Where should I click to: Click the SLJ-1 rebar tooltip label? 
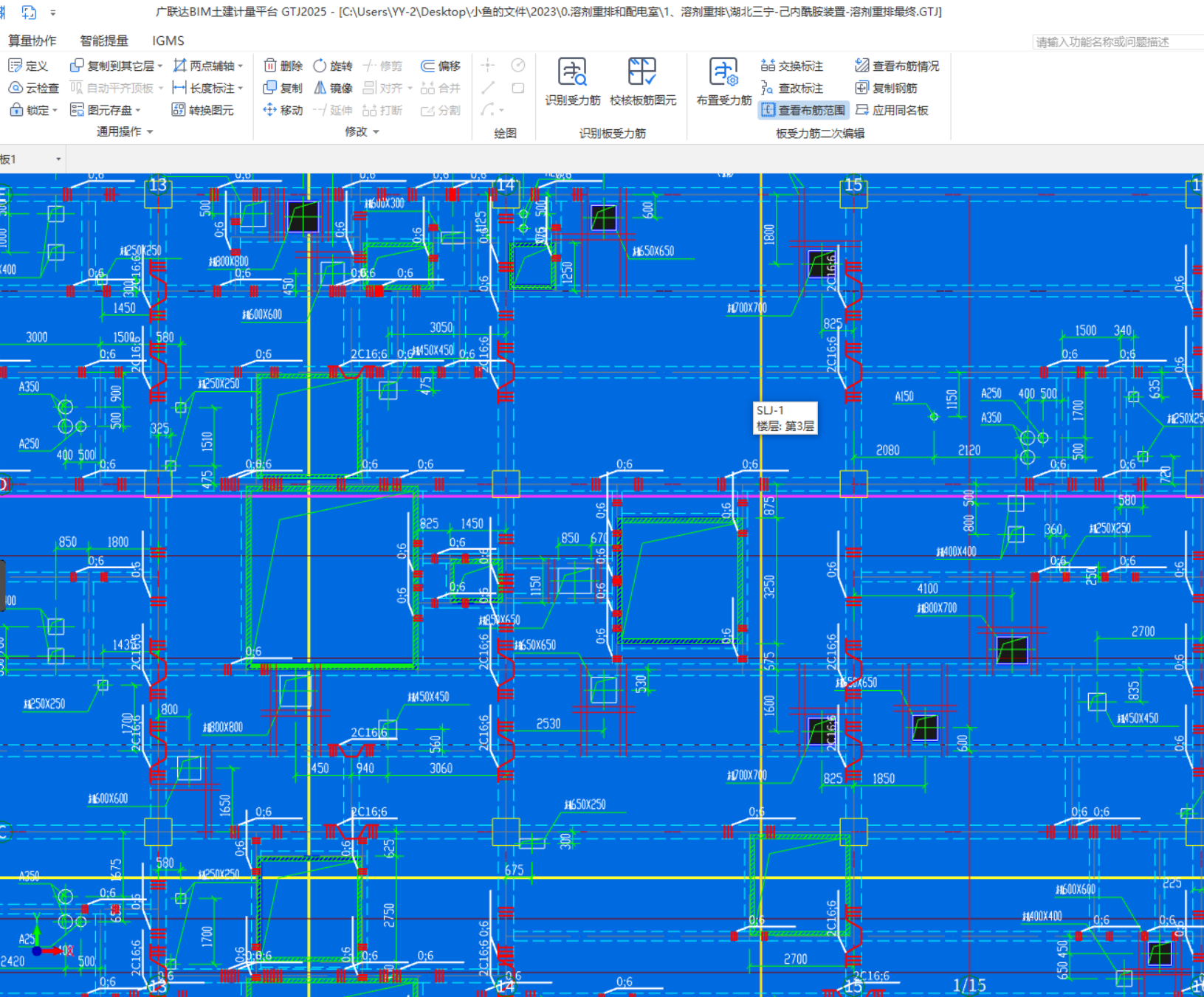pos(785,418)
